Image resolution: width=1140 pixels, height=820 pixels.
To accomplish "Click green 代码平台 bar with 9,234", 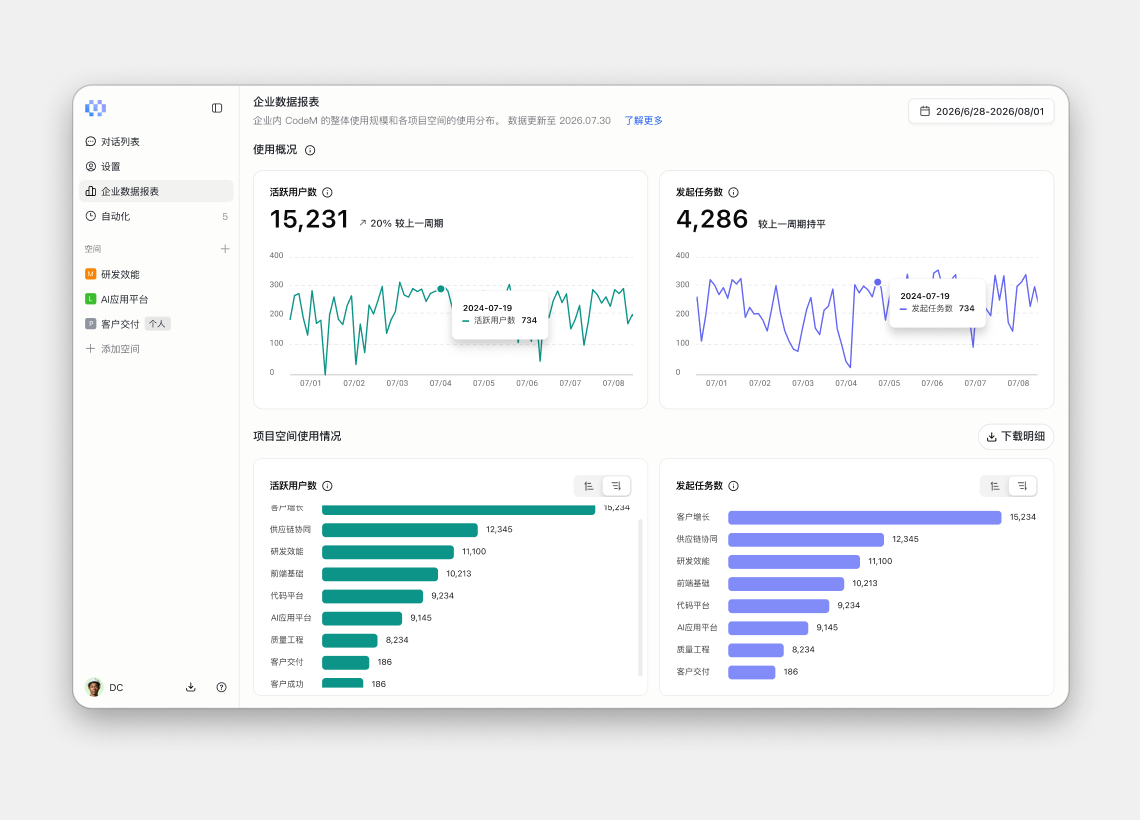I will tap(372, 597).
